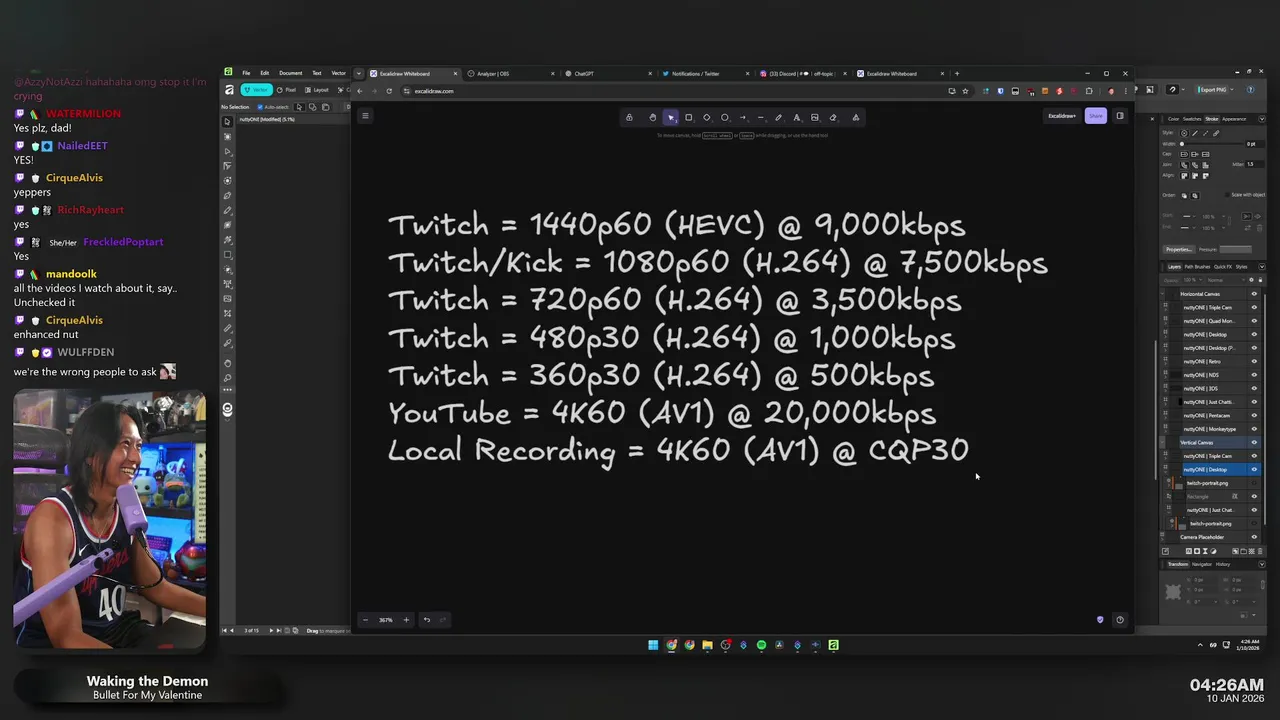Open the Quick FX panel tab

(x=1222, y=267)
